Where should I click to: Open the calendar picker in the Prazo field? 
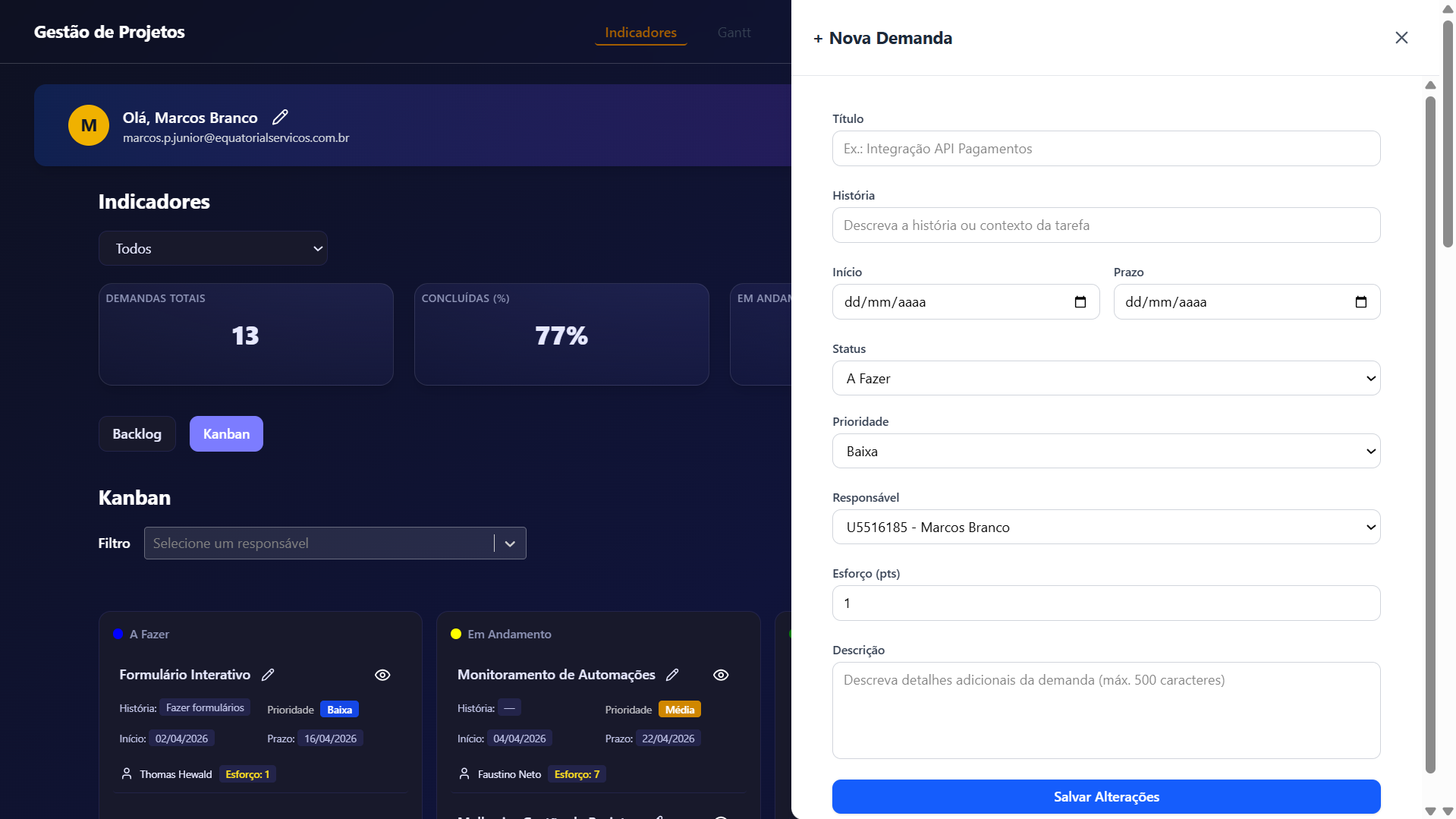click(1361, 302)
